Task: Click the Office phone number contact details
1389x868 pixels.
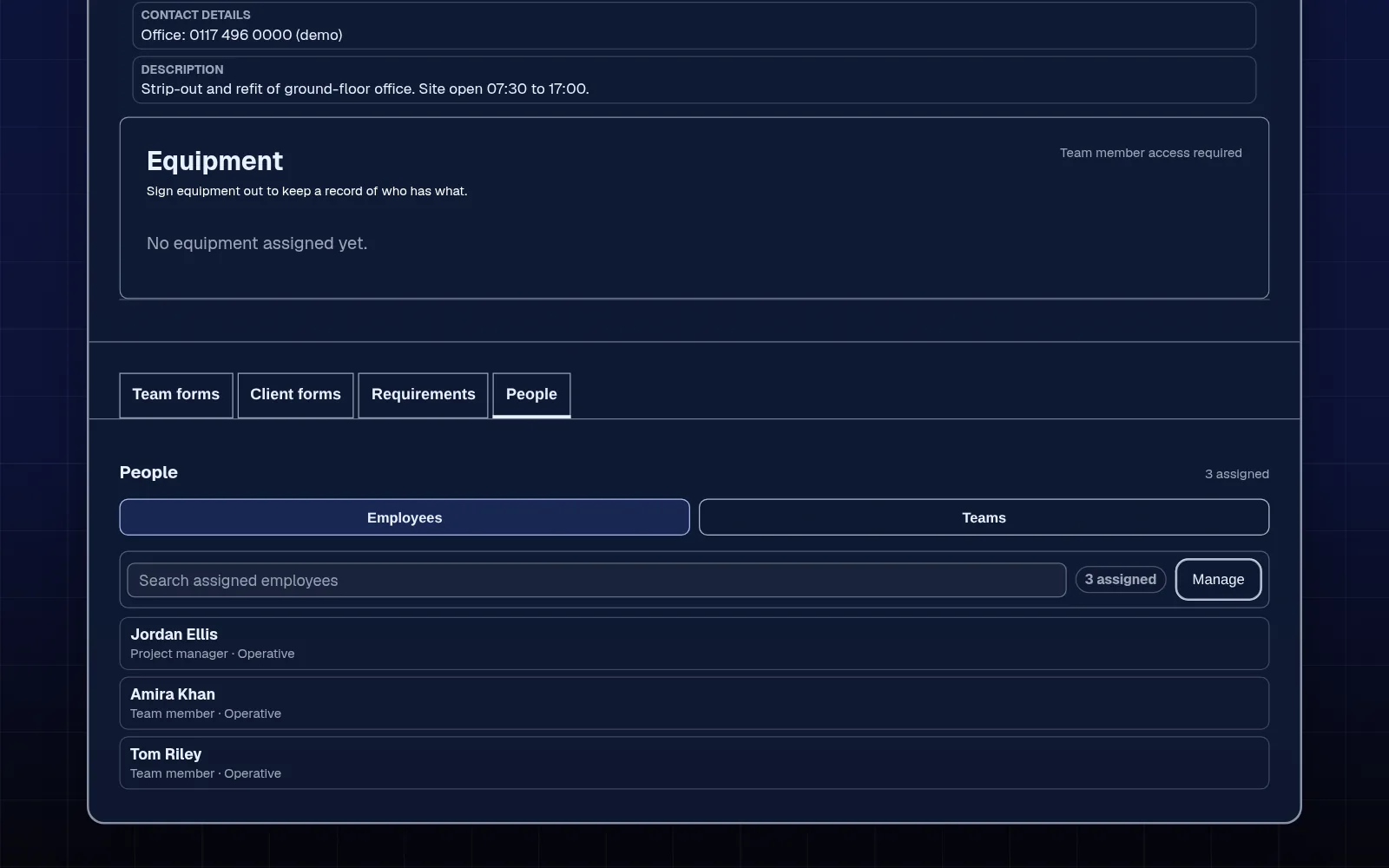Action: (242, 35)
